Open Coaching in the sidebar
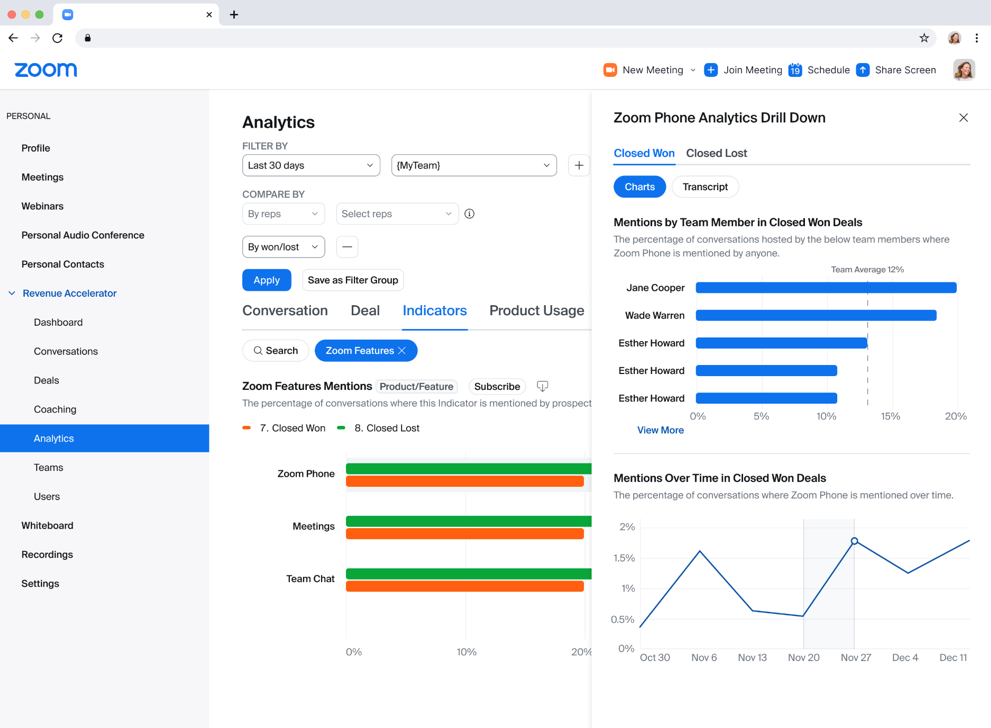 coord(55,410)
